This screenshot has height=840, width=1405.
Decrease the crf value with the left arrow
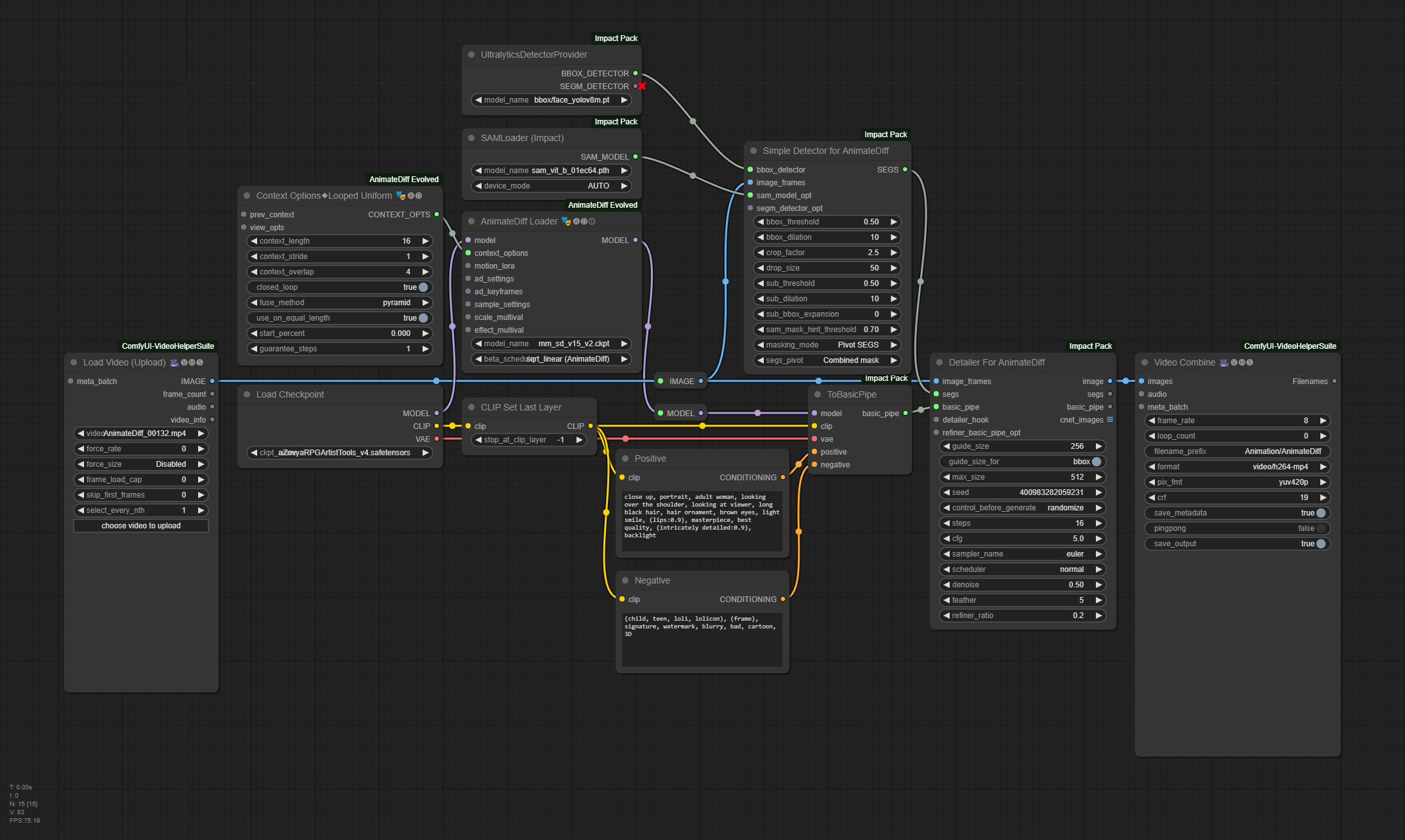click(x=1152, y=498)
